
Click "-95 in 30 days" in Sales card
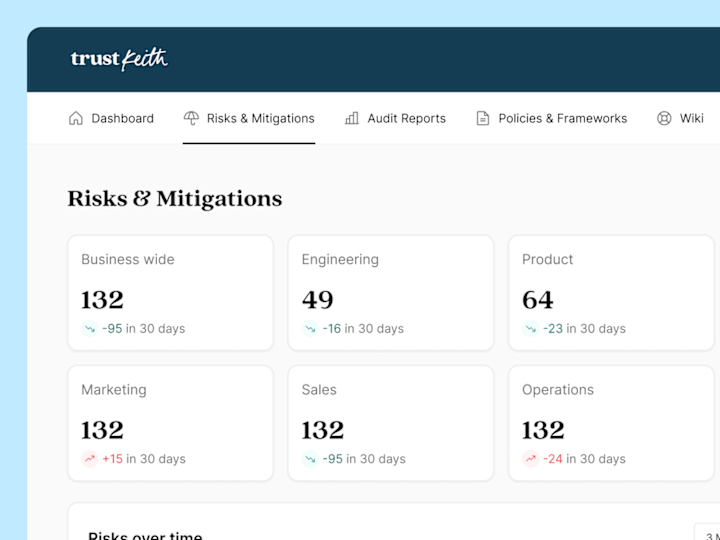364,459
